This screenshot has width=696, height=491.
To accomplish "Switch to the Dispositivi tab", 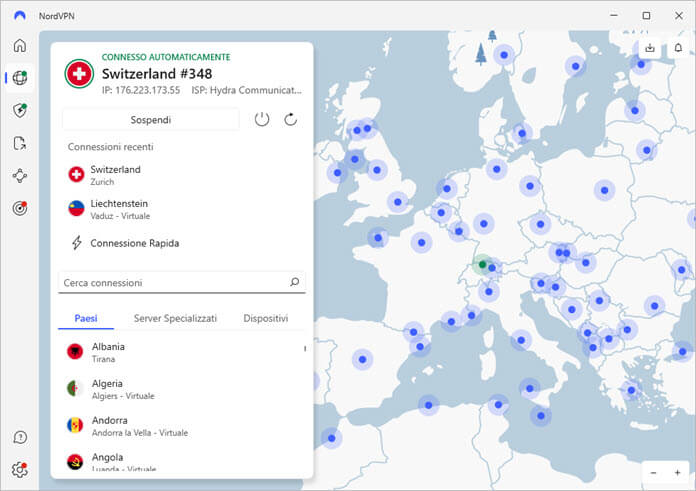I will (x=266, y=318).
